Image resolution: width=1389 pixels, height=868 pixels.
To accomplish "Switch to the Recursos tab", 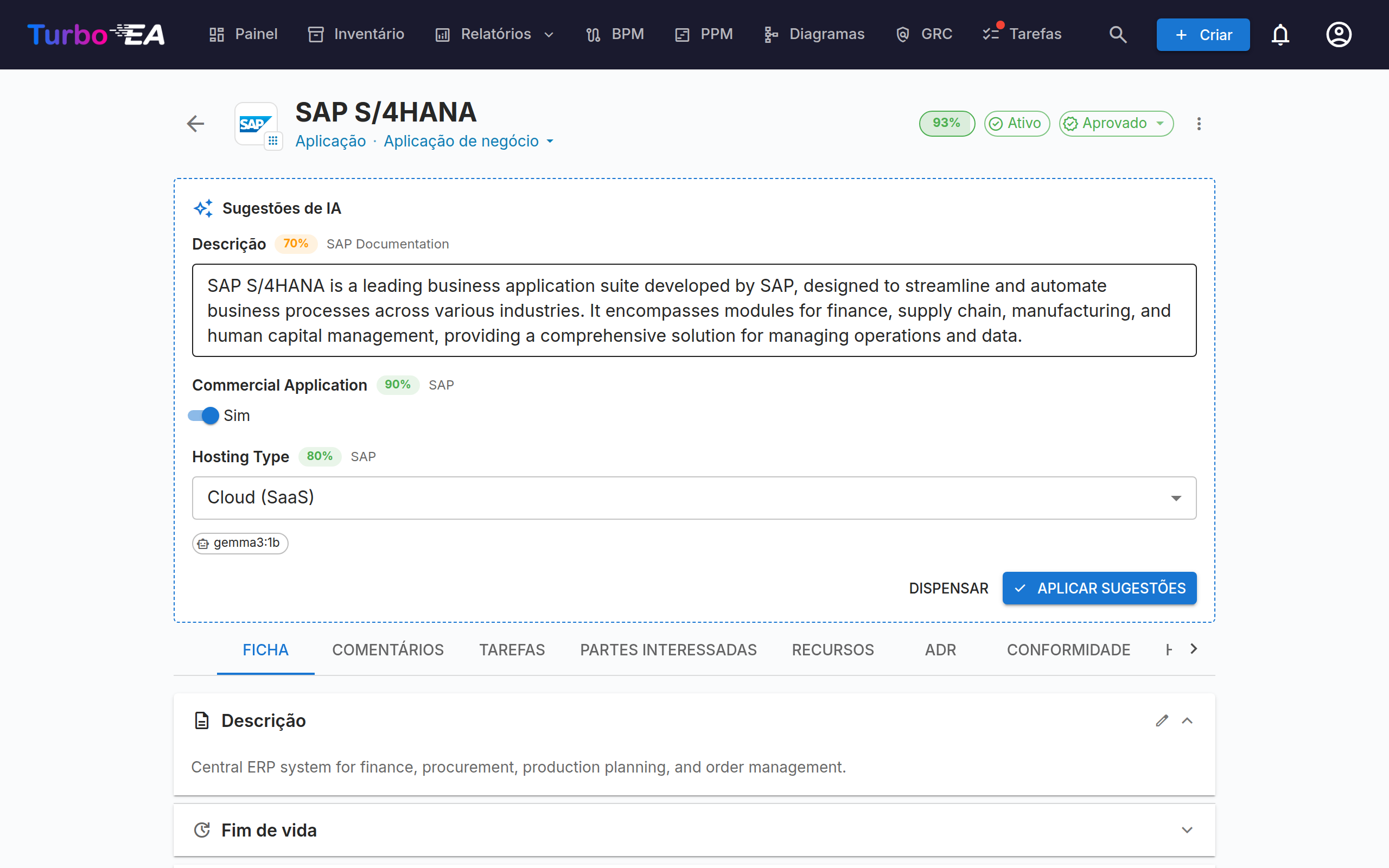I will tap(833, 650).
